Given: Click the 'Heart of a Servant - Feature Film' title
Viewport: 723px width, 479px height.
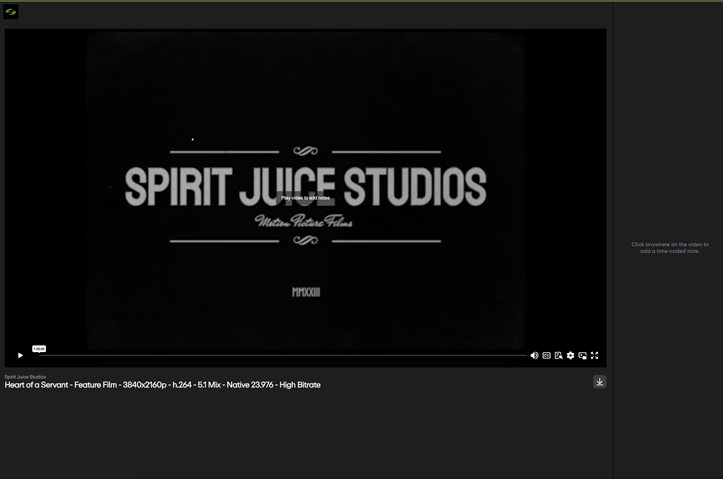Looking at the screenshot, I should coord(162,385).
